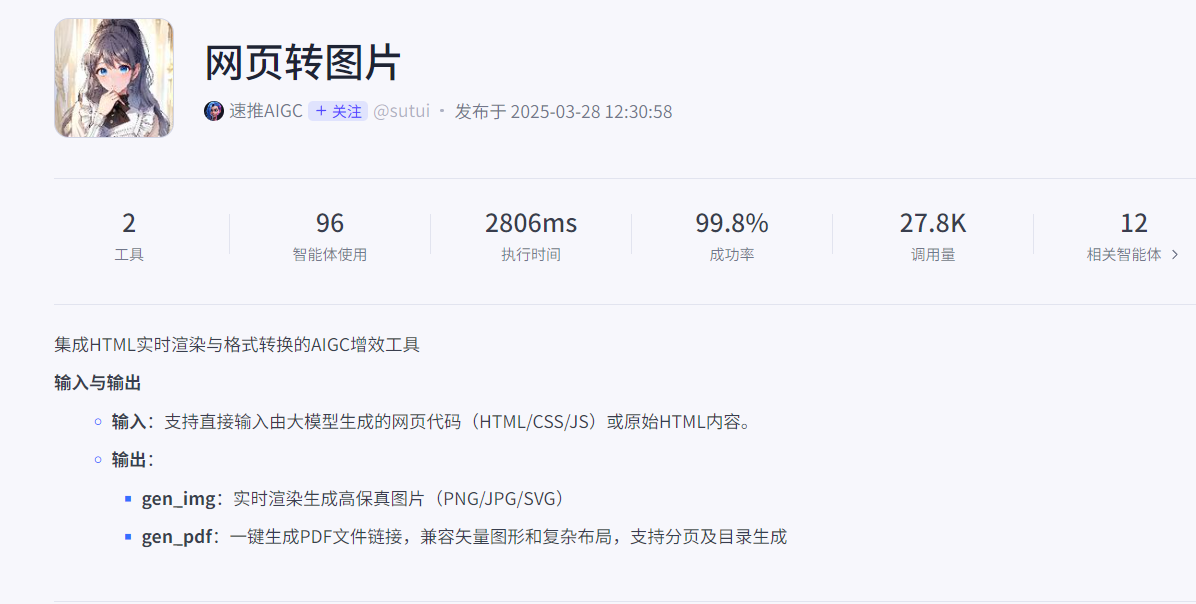This screenshot has width=1196, height=604.
Task: Click the 12 related agents count
Action: [x=1133, y=223]
